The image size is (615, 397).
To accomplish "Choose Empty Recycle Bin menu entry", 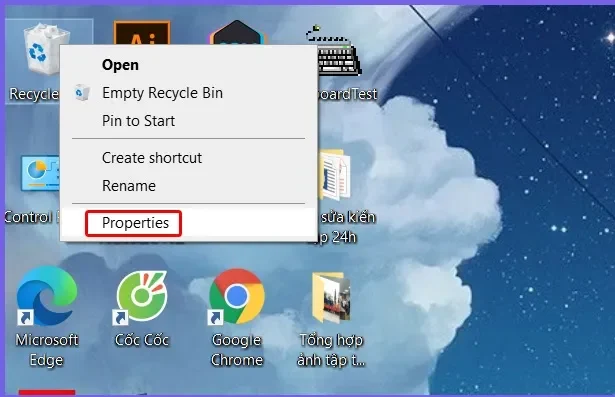I will click(162, 93).
